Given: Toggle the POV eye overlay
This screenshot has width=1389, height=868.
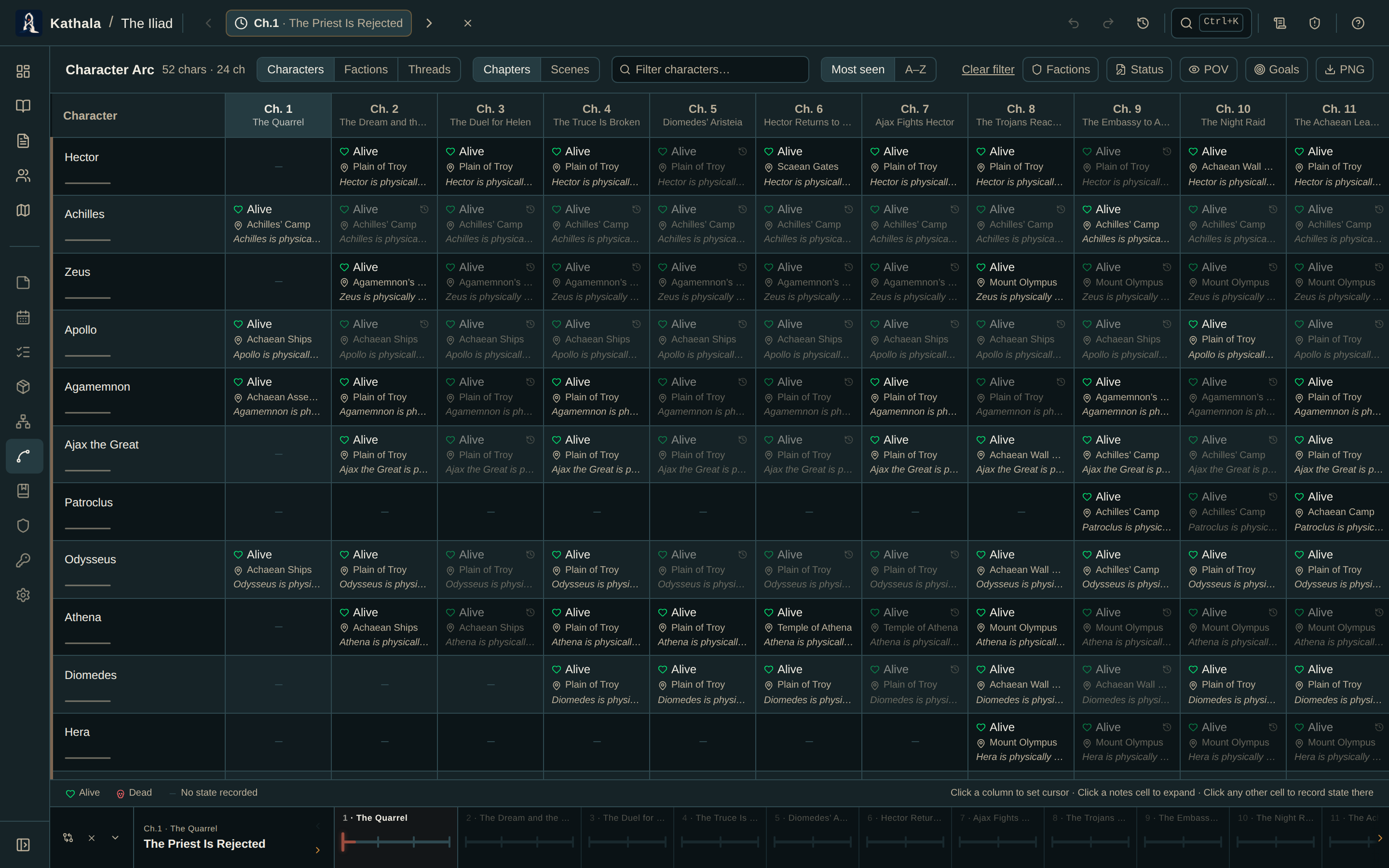Looking at the screenshot, I should 1208,69.
